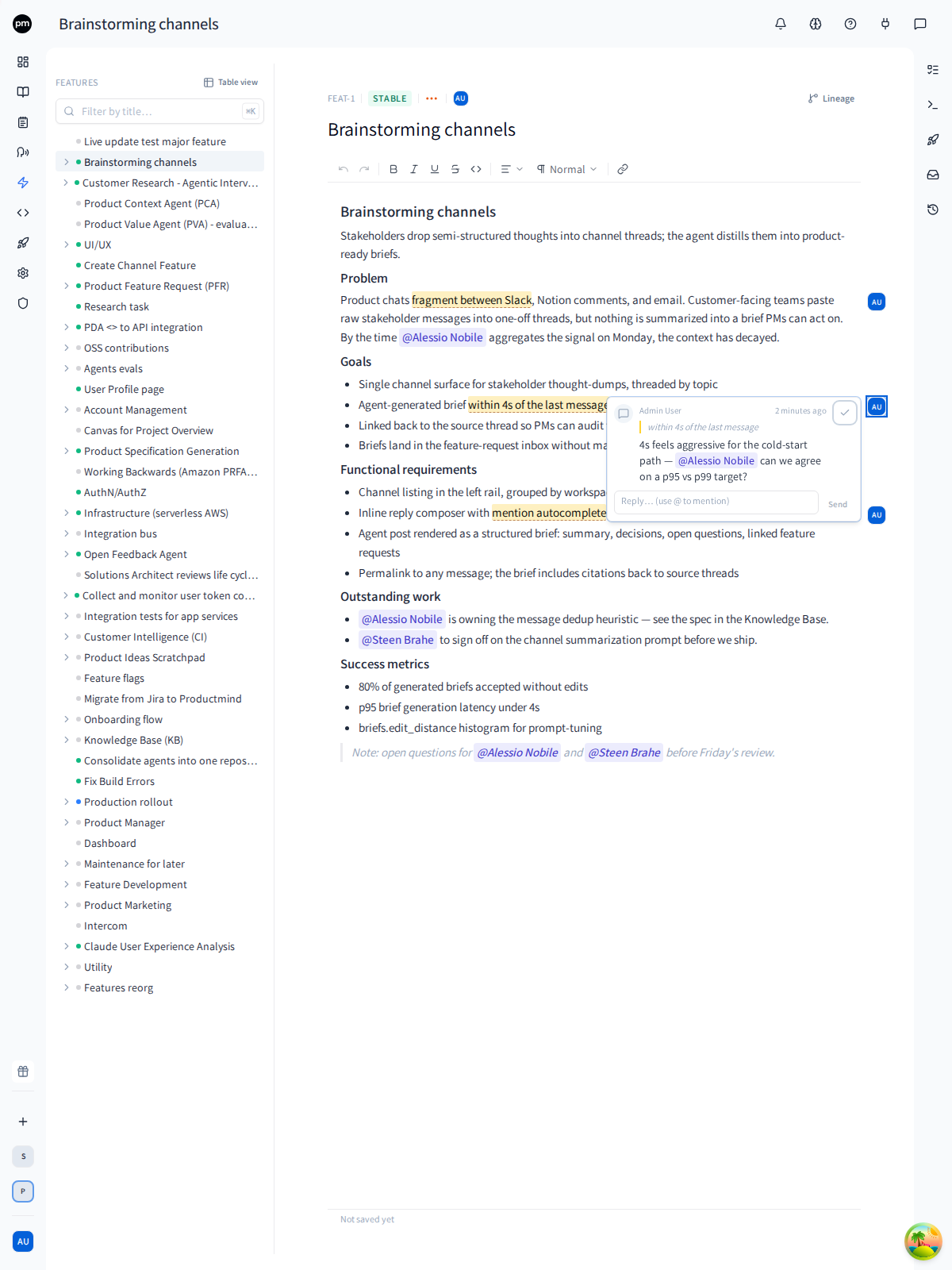Open the code brackets icon in left rail
The width and height of the screenshot is (952, 1270).
tap(23, 213)
